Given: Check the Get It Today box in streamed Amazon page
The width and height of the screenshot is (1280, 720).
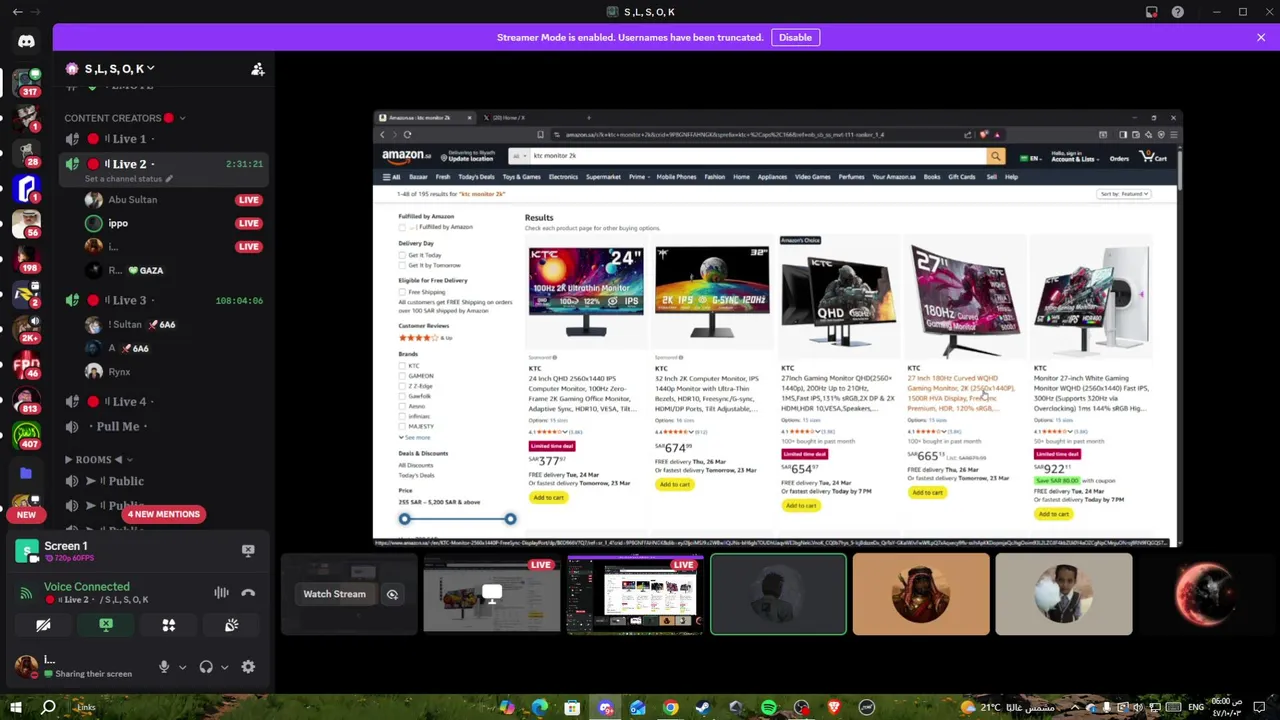Looking at the screenshot, I should [x=402, y=255].
